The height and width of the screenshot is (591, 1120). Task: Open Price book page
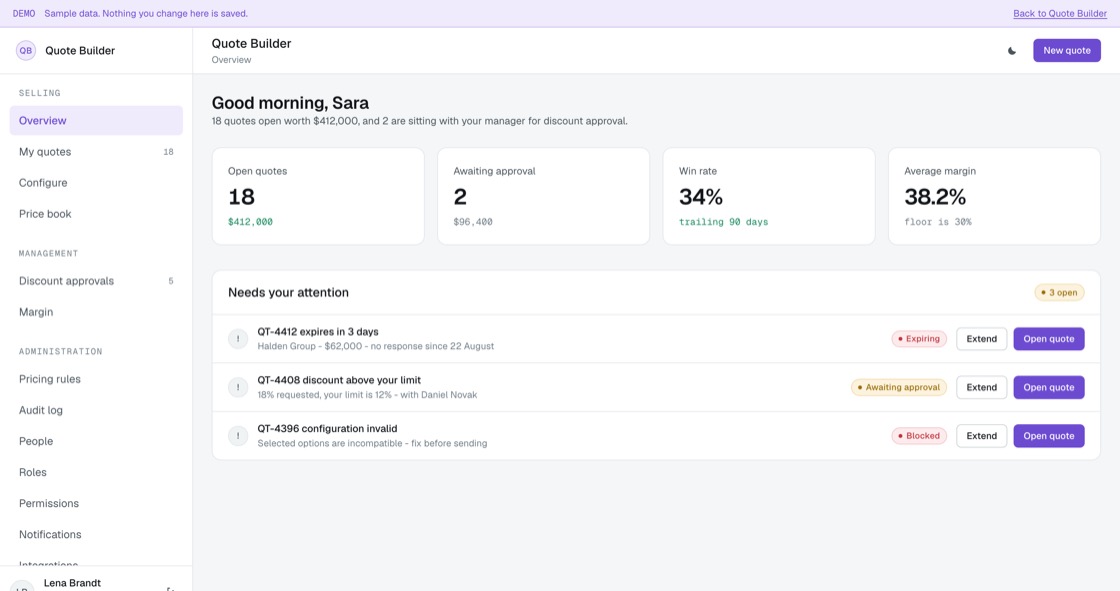click(x=96, y=214)
